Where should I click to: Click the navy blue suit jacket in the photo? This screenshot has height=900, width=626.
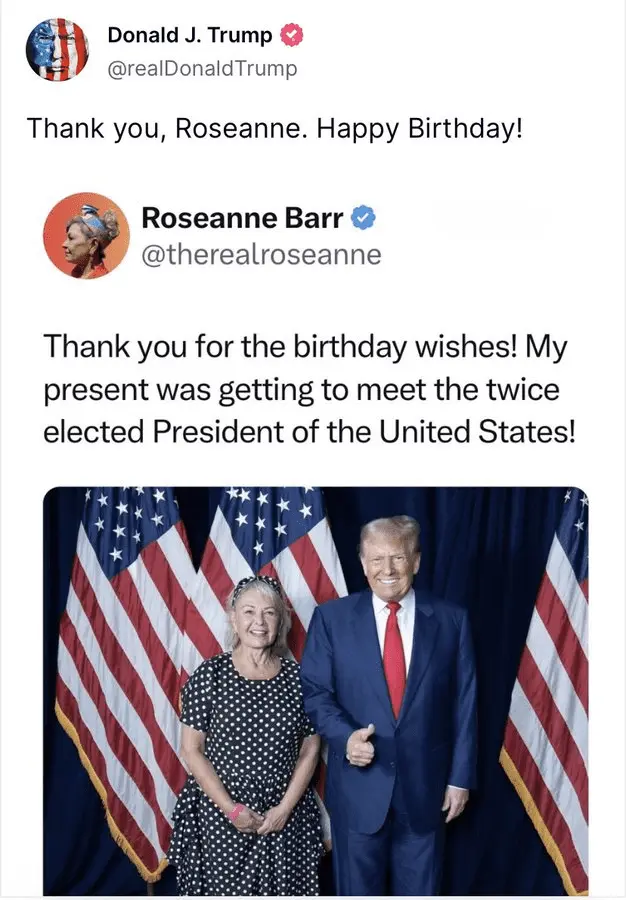[x=430, y=700]
